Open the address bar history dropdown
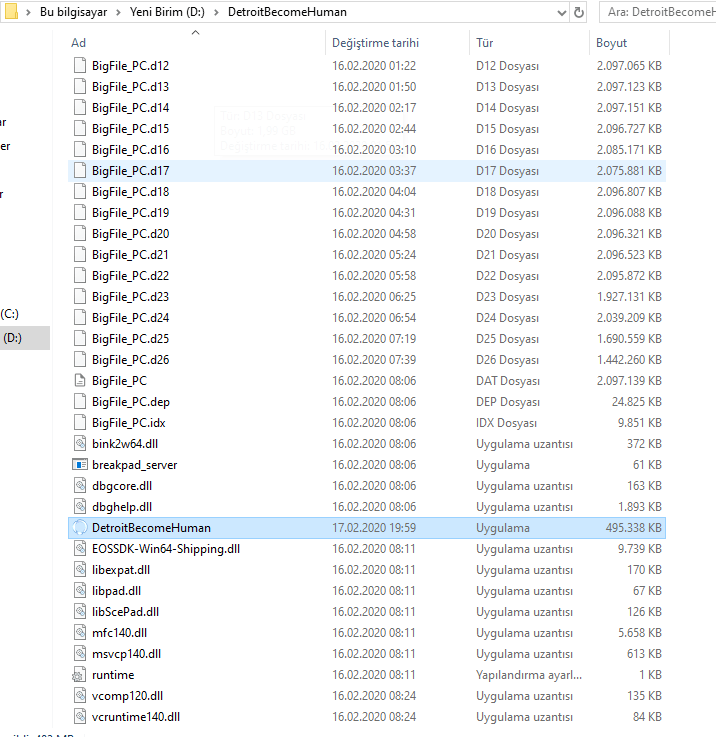This screenshot has width=716, height=737. tap(561, 13)
